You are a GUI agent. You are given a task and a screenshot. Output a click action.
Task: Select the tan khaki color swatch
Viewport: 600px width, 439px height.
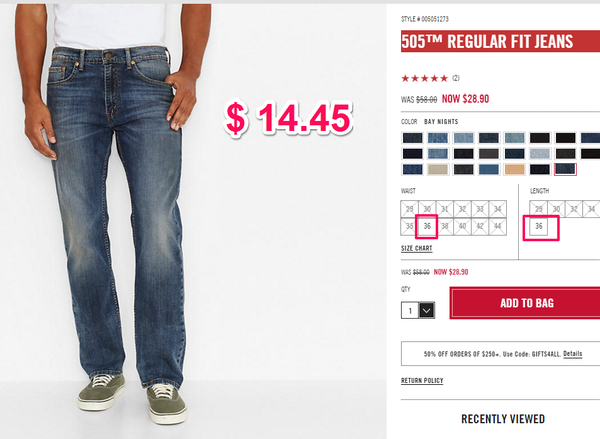click(438, 169)
